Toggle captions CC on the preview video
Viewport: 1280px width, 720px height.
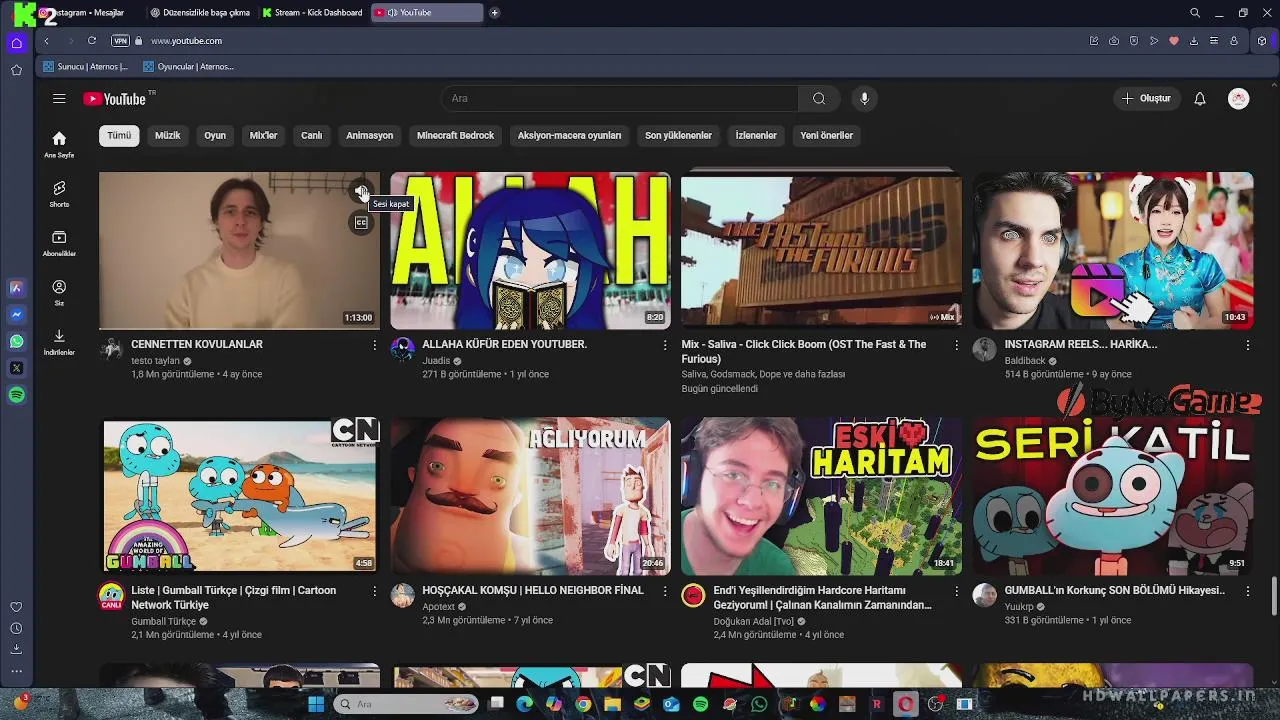[x=361, y=222]
